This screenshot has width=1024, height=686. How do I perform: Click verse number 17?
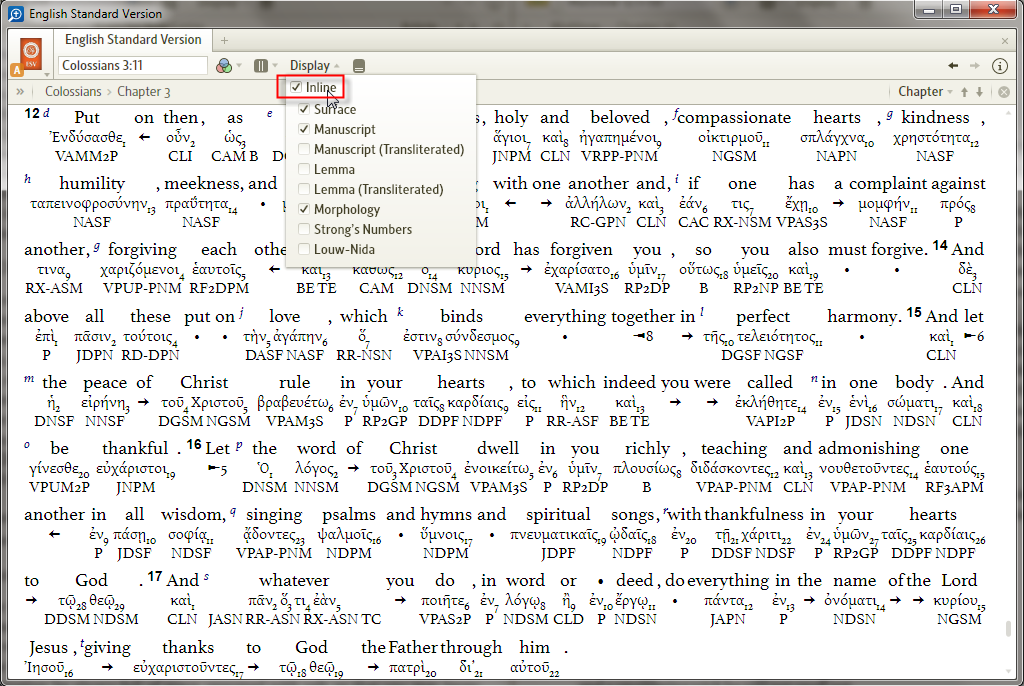point(155,576)
